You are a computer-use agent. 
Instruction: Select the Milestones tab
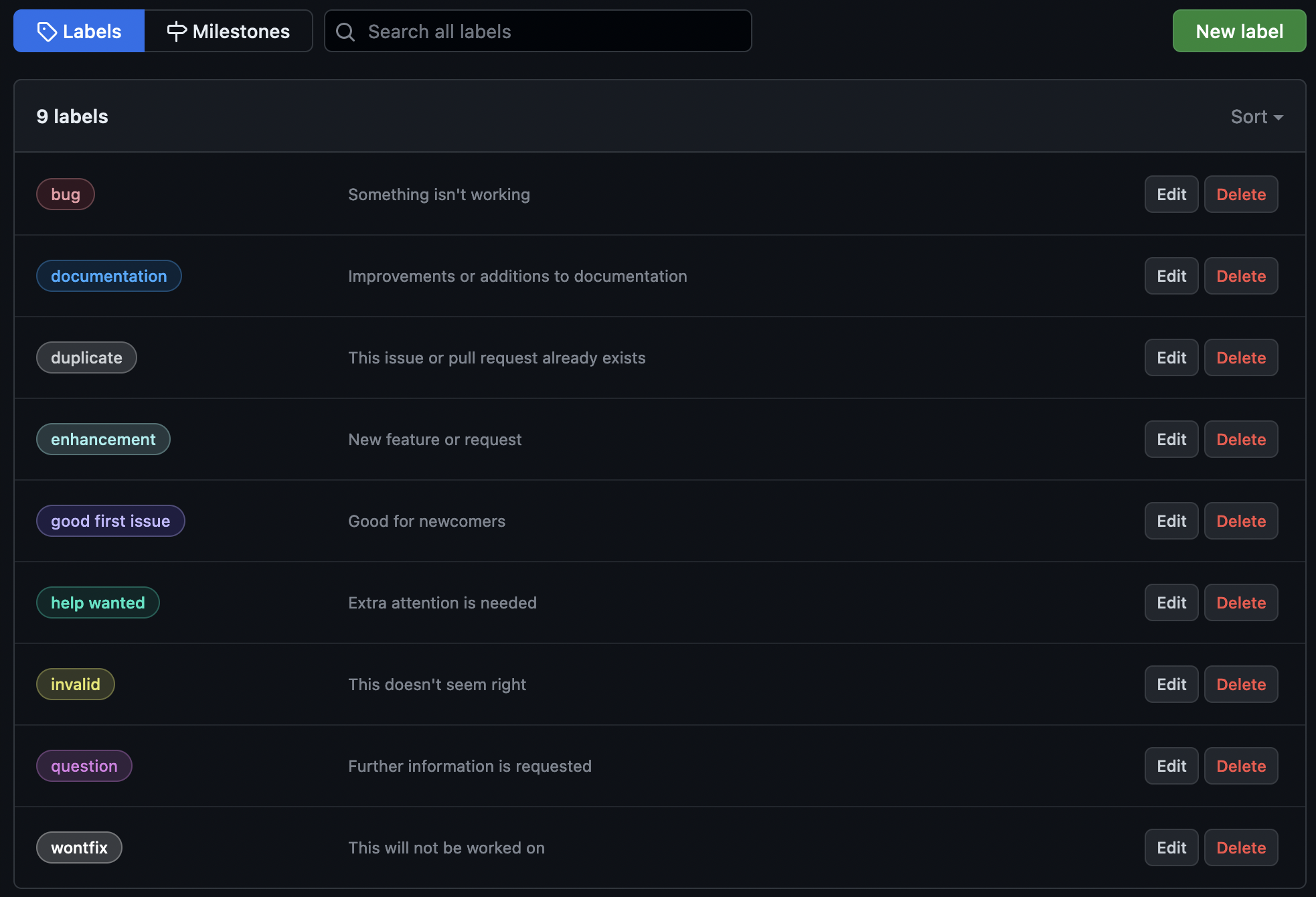point(228,30)
